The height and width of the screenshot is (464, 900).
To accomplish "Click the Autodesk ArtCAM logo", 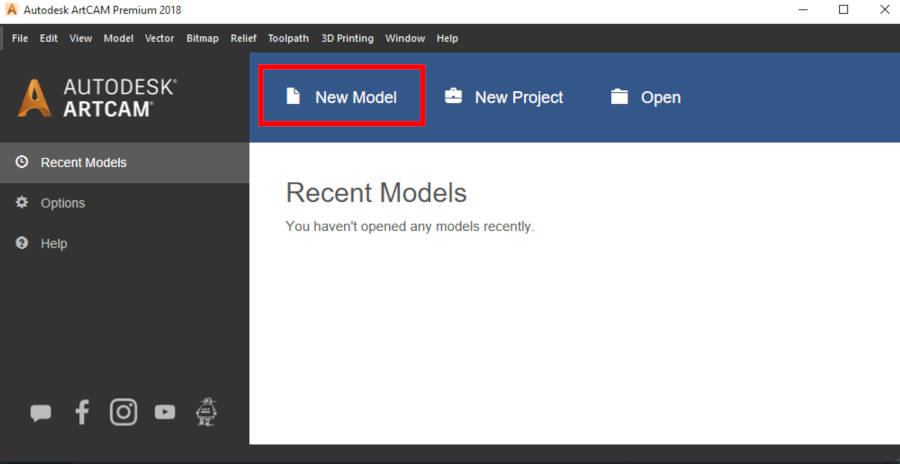I will click(x=97, y=98).
